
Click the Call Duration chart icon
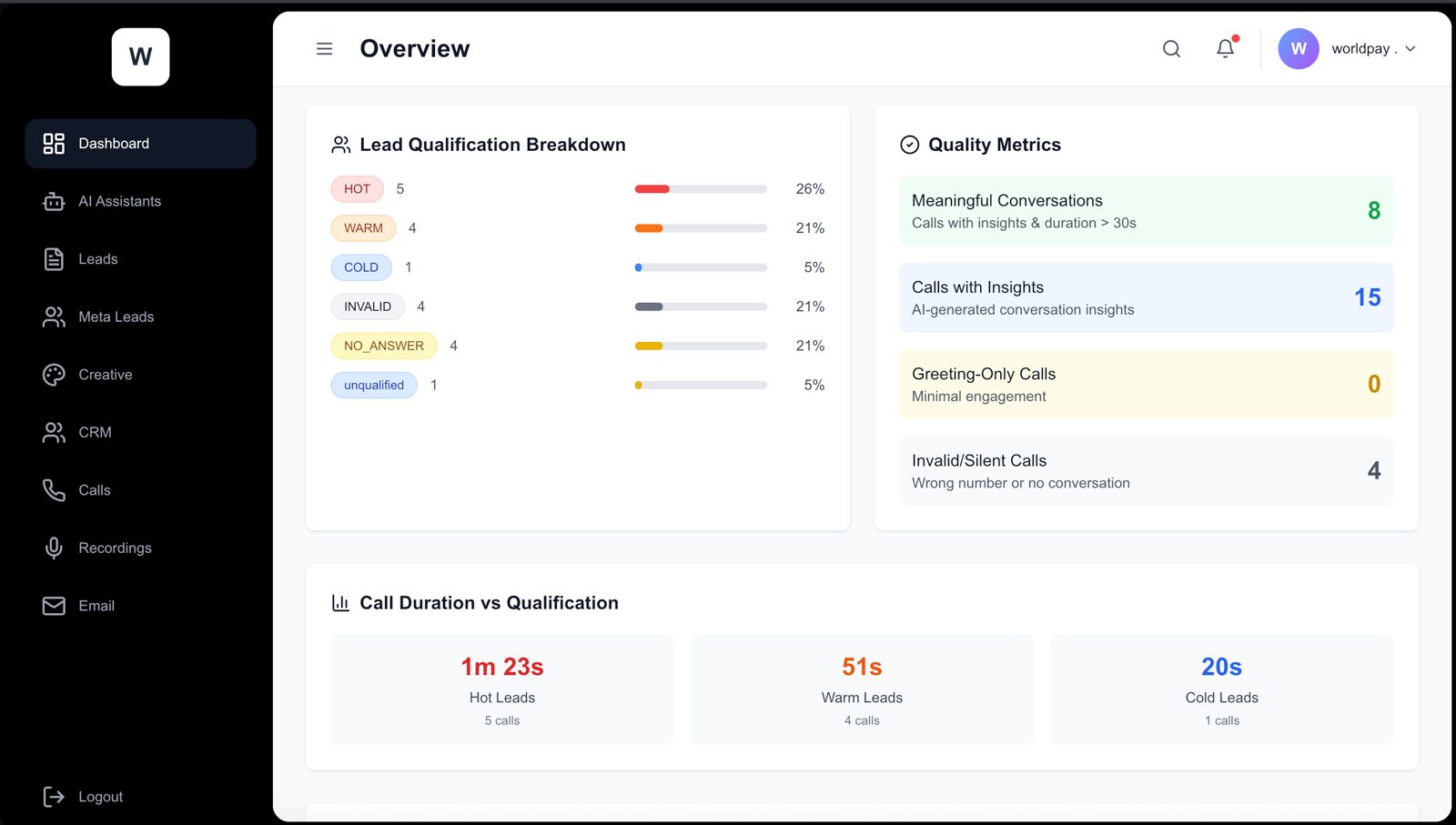(x=340, y=602)
